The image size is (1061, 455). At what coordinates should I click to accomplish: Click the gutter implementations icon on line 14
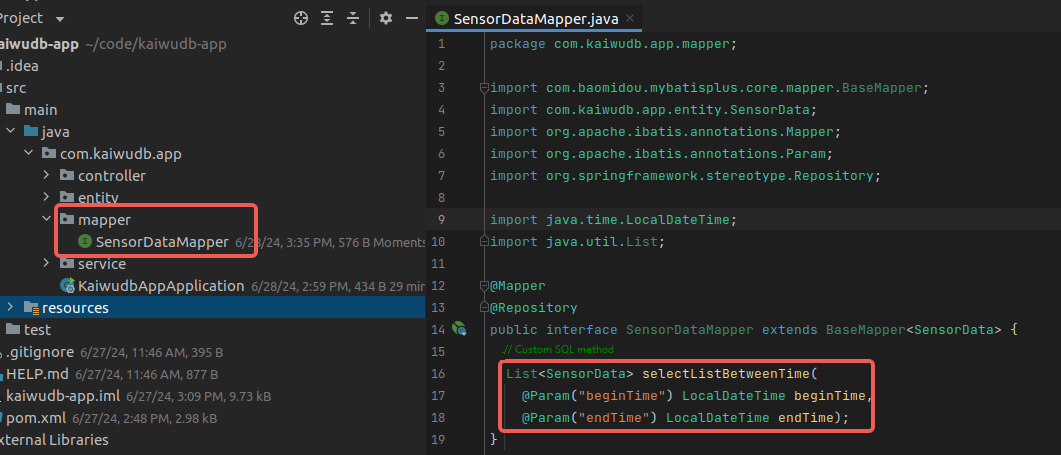459,328
